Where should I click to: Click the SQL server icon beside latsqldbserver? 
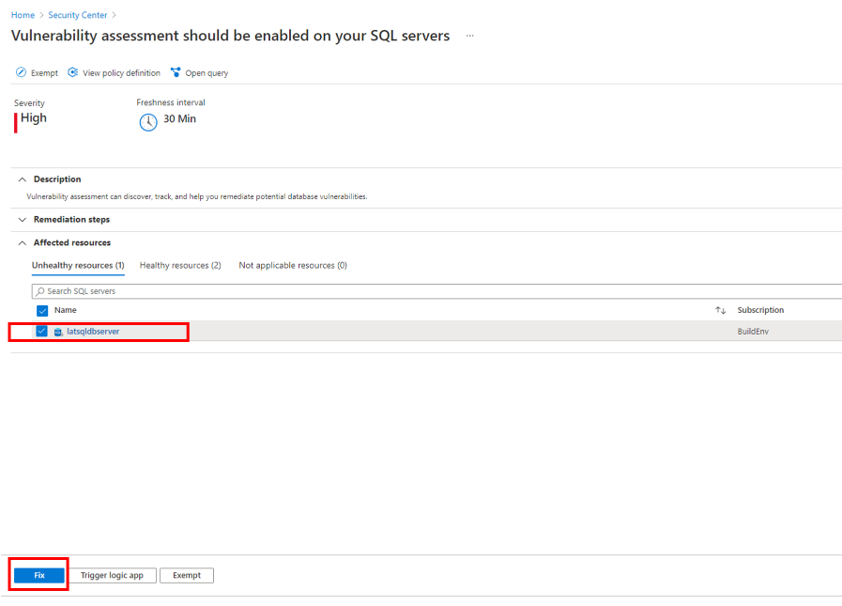[58, 332]
